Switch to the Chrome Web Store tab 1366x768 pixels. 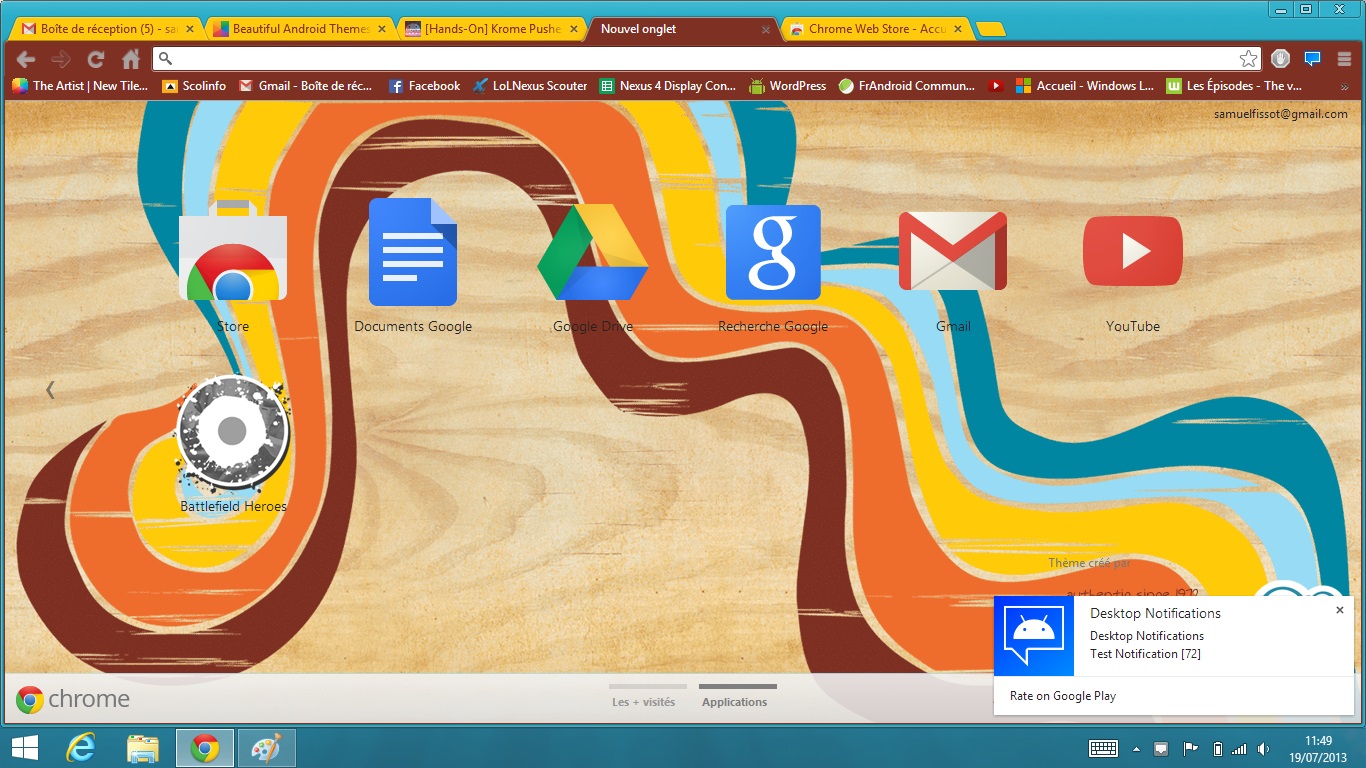876,29
